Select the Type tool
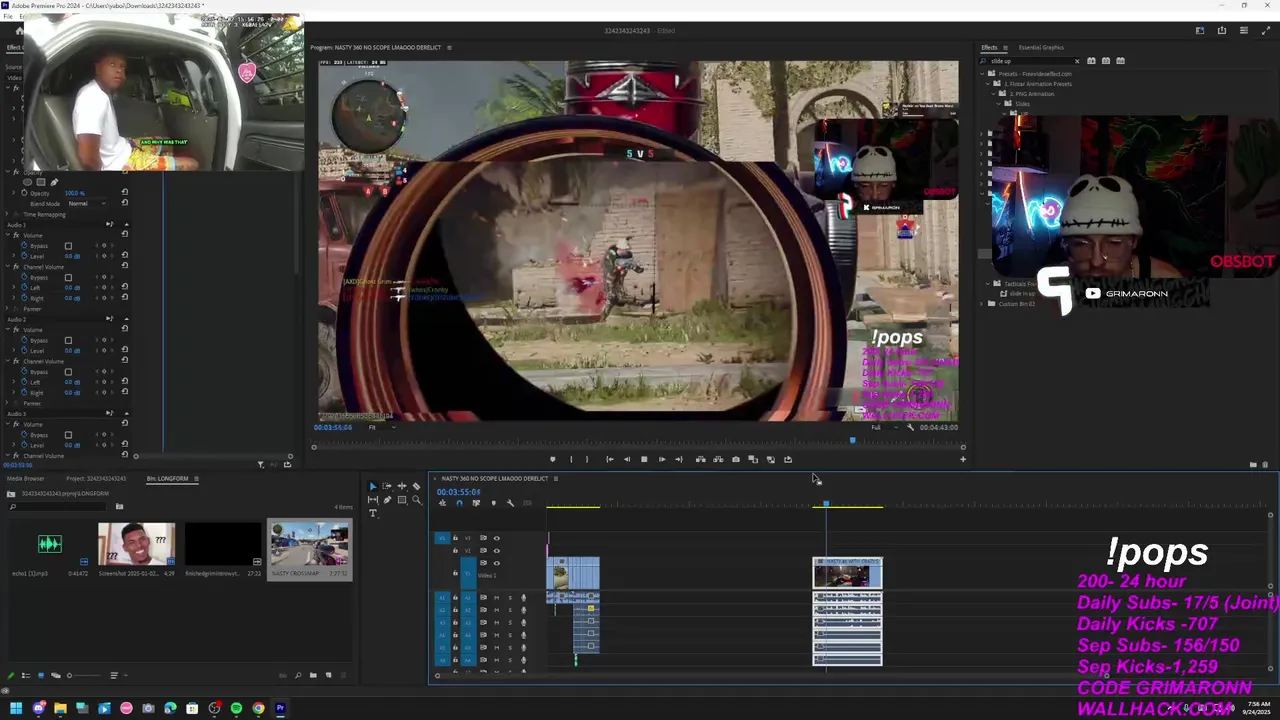 click(x=372, y=513)
